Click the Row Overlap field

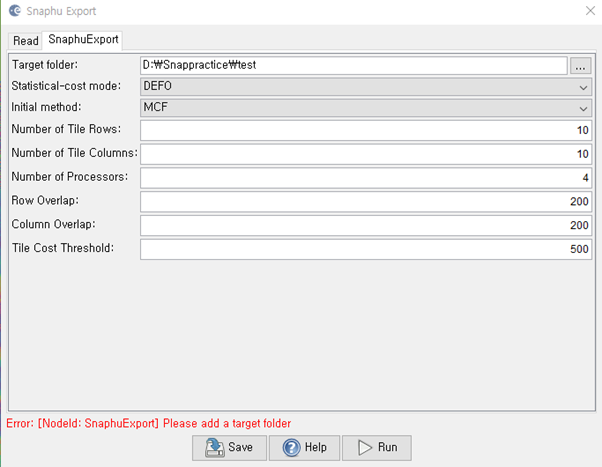point(366,202)
